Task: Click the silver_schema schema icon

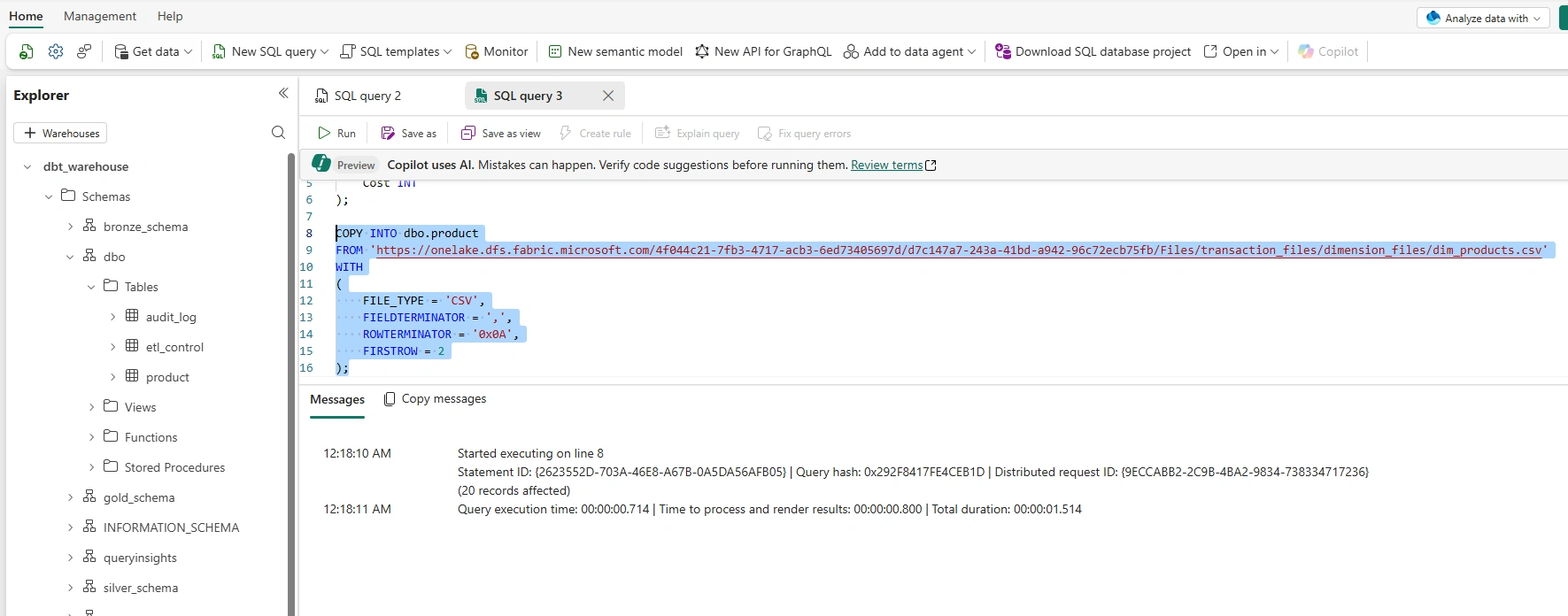Action: pos(89,587)
